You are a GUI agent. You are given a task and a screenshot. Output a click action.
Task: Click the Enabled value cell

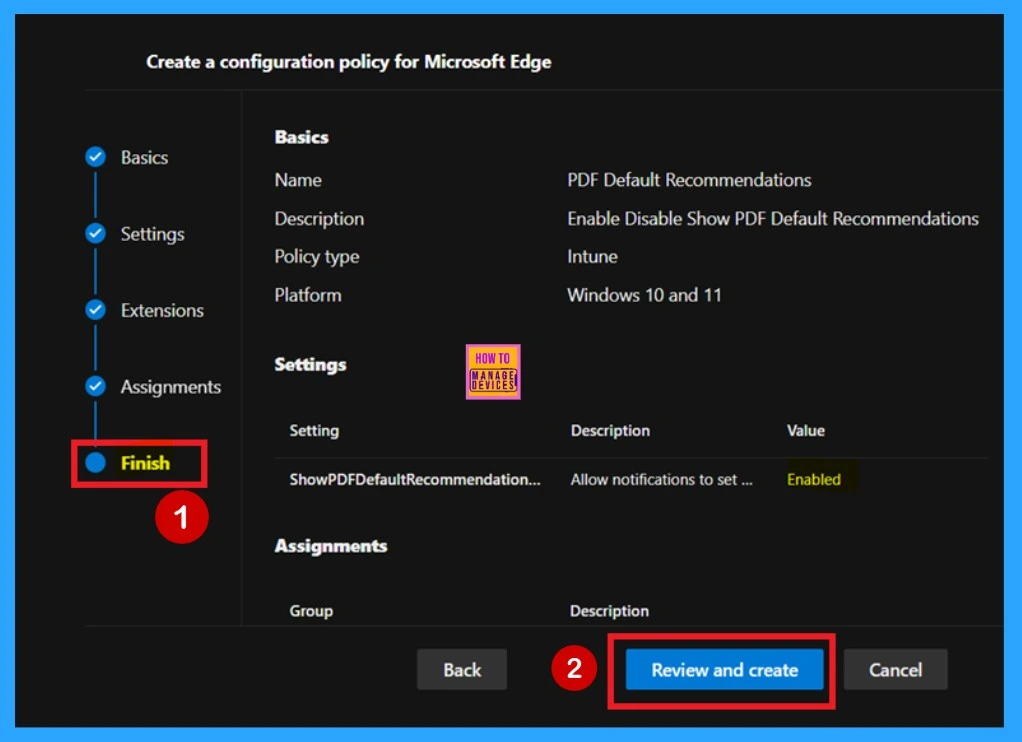pos(813,480)
